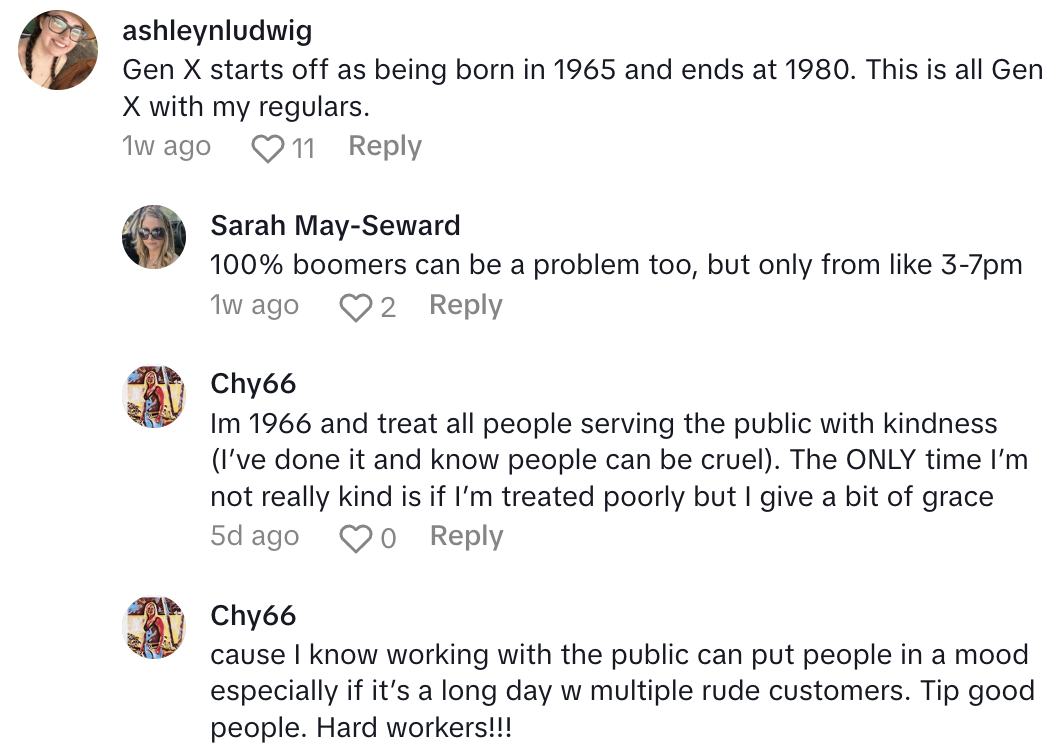Viewport: 1062px width, 752px height.
Task: Visit the ashleynludwig username link
Action: (216, 31)
